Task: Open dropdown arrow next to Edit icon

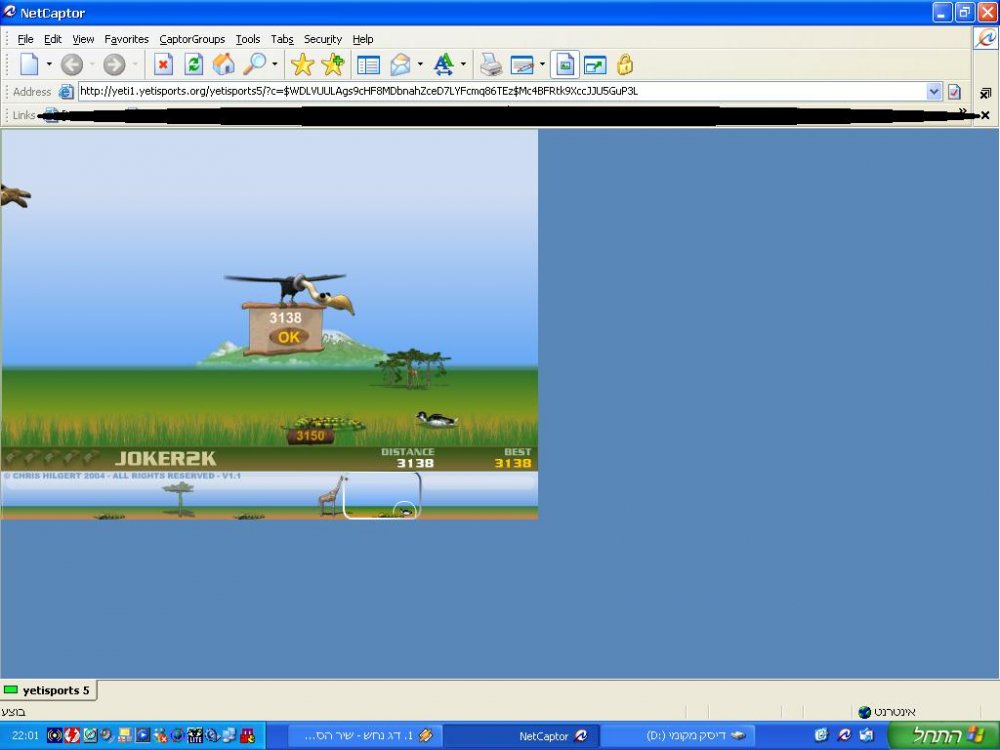Action: [x=542, y=64]
